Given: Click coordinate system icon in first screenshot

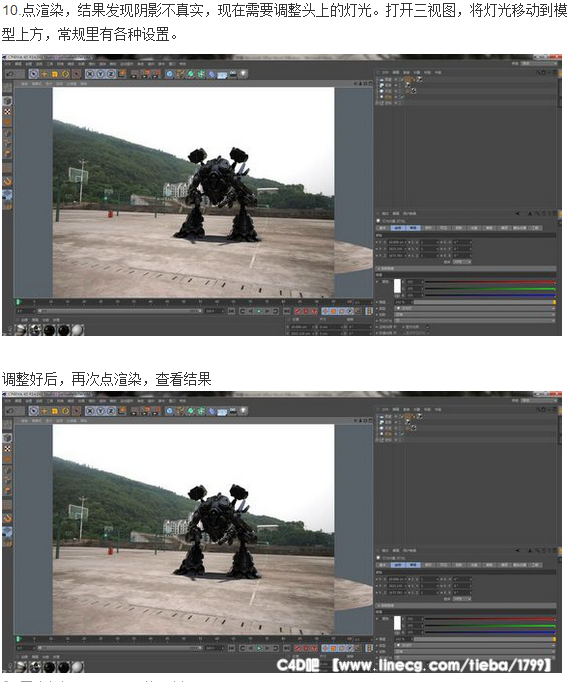Looking at the screenshot, I should (122, 74).
